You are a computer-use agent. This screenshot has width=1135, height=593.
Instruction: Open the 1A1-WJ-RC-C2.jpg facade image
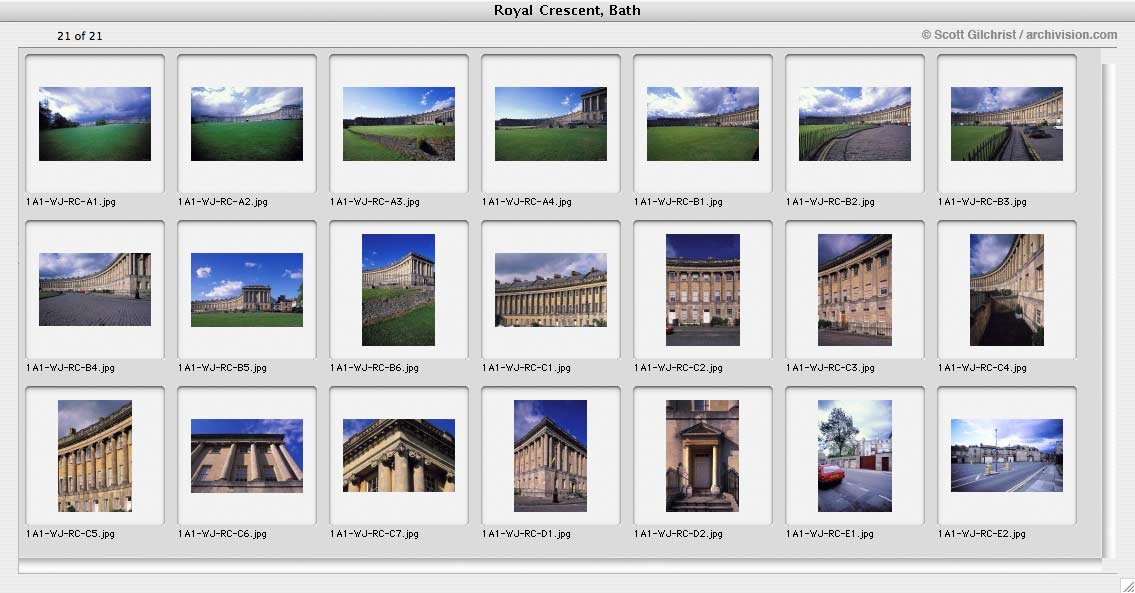click(703, 290)
